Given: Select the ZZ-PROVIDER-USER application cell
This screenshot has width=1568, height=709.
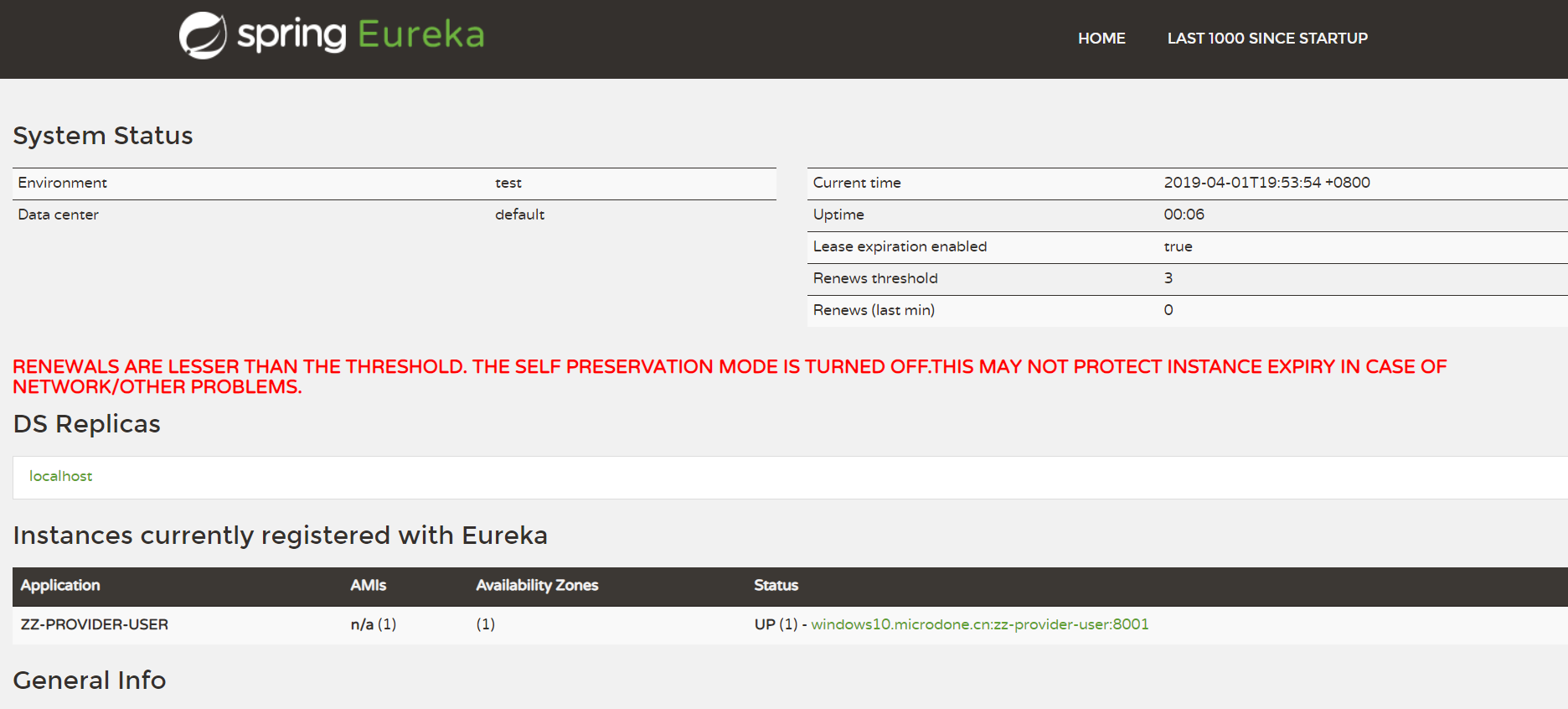Looking at the screenshot, I should point(95,624).
